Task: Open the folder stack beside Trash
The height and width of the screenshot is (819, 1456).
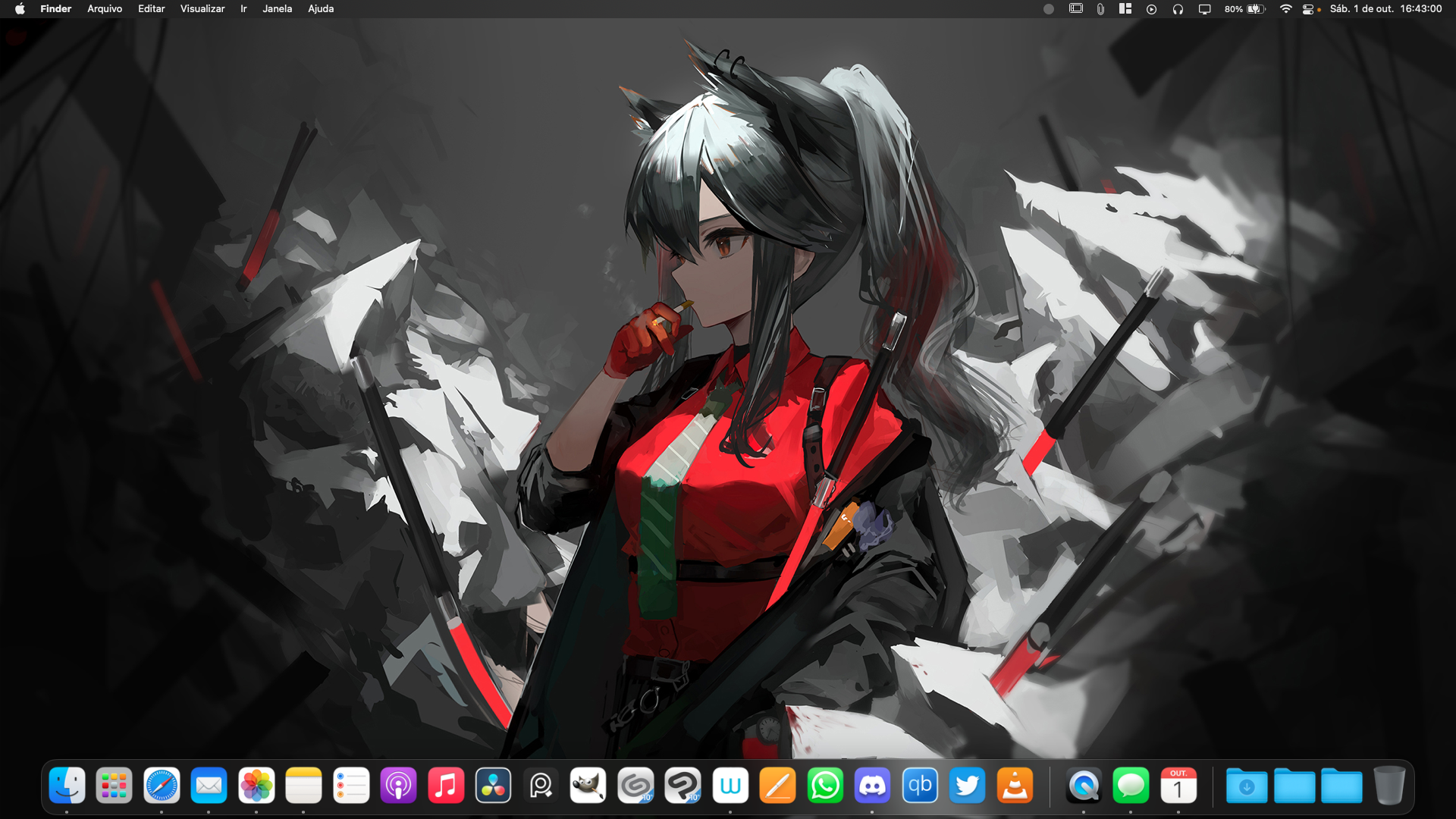Action: point(1341,786)
